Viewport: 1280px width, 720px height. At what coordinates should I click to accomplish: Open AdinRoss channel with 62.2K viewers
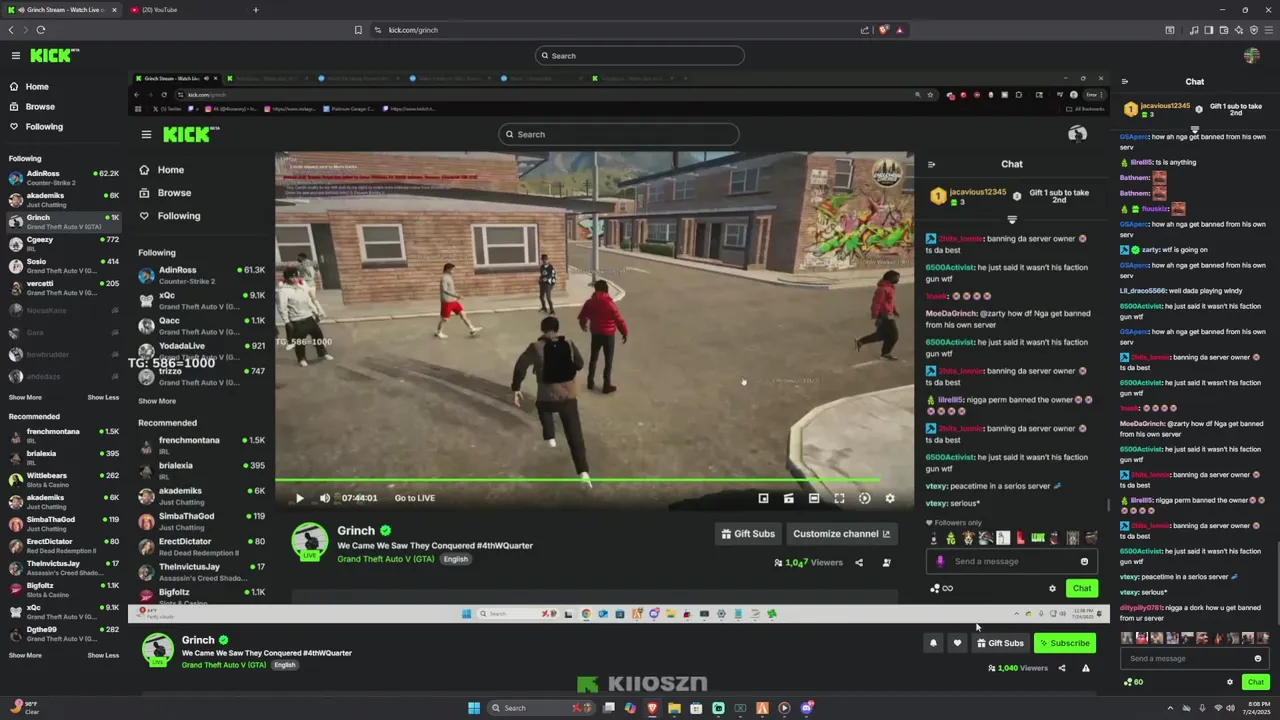pyautogui.click(x=63, y=178)
